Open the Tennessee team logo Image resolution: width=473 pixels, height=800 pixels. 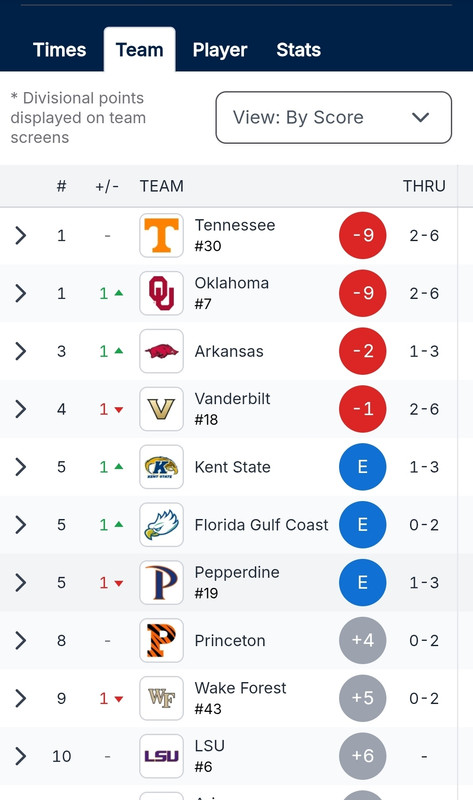(x=161, y=235)
